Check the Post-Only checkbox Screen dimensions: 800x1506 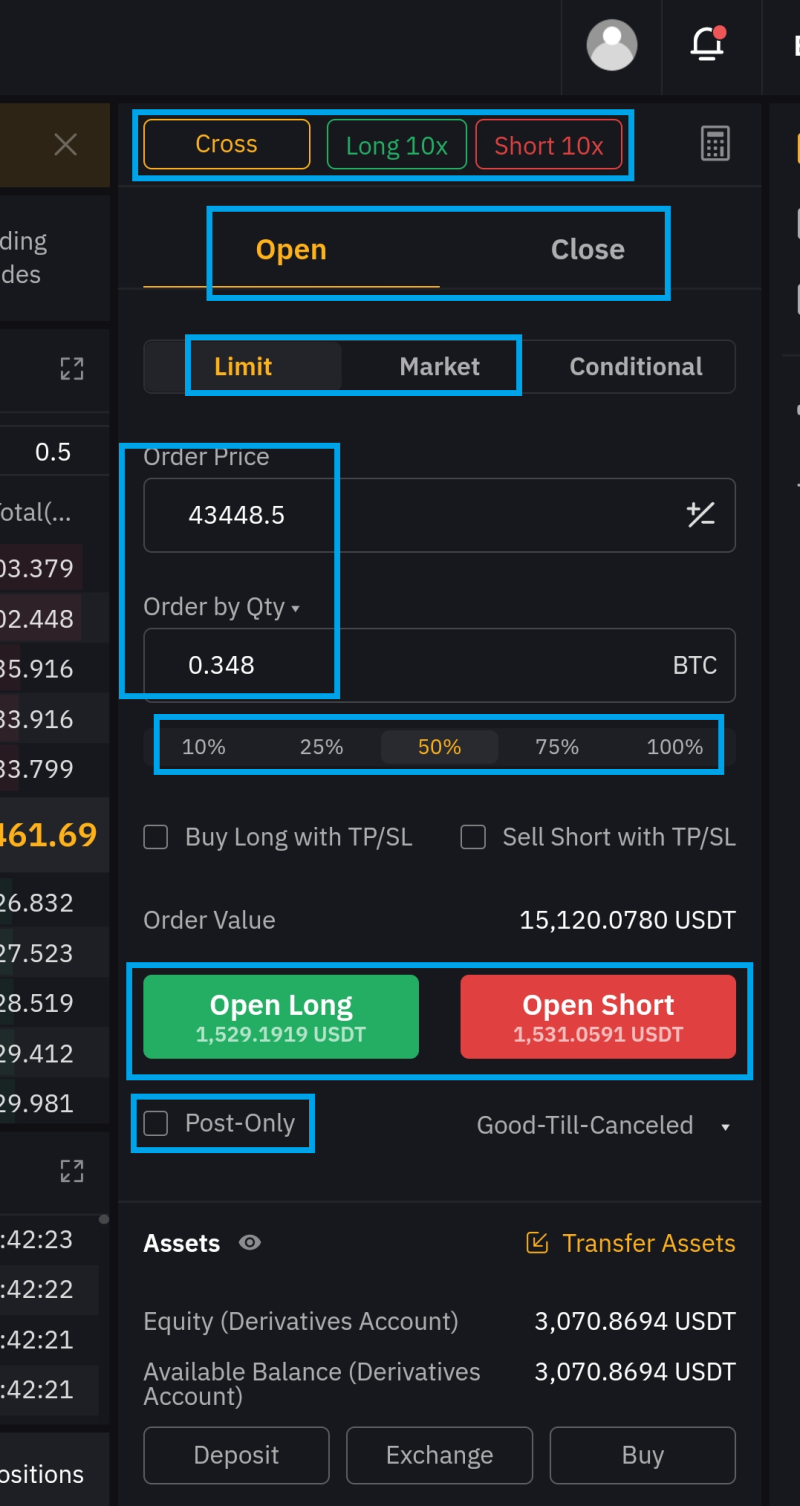pyautogui.click(x=156, y=1124)
